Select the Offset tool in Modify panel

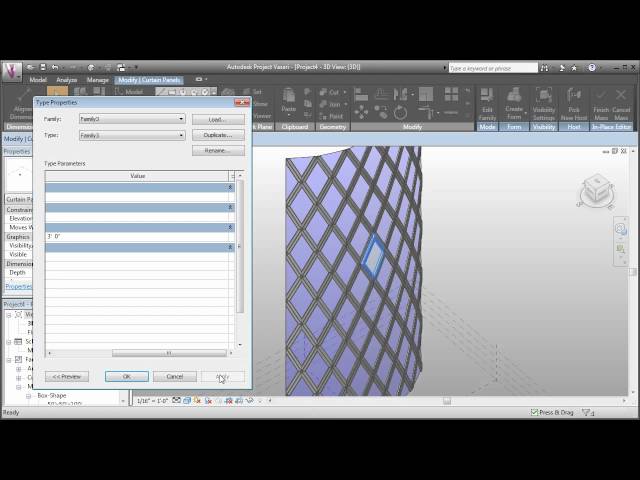pyautogui.click(x=382, y=94)
